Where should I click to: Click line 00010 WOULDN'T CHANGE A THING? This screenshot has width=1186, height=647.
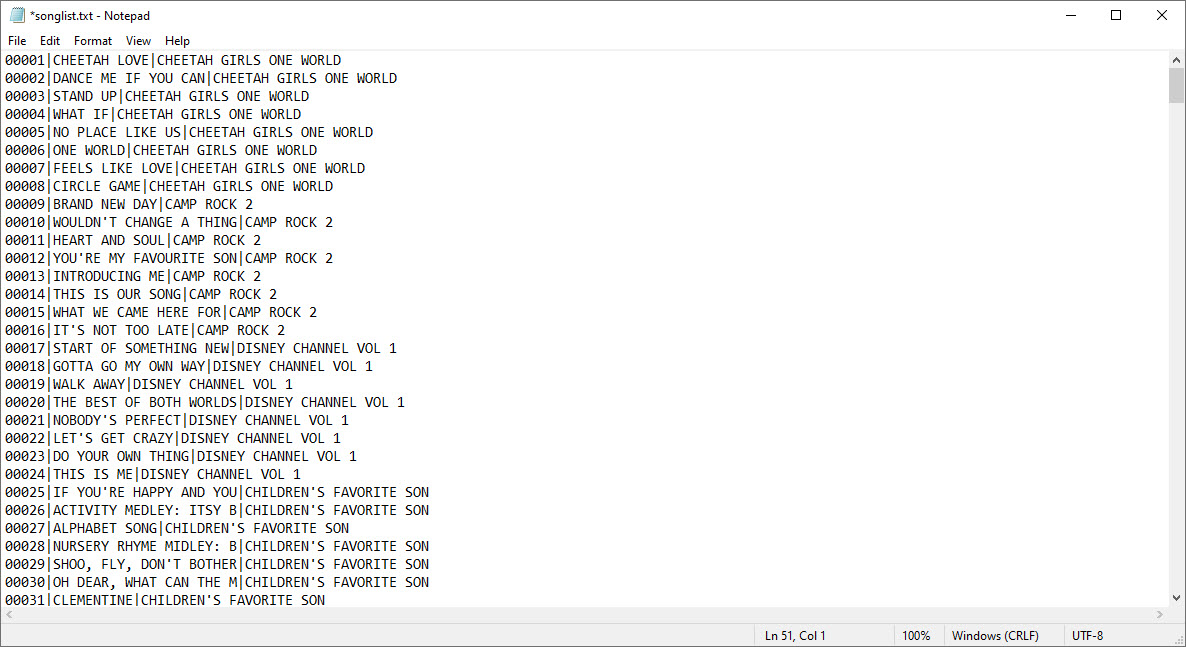[x=169, y=222]
